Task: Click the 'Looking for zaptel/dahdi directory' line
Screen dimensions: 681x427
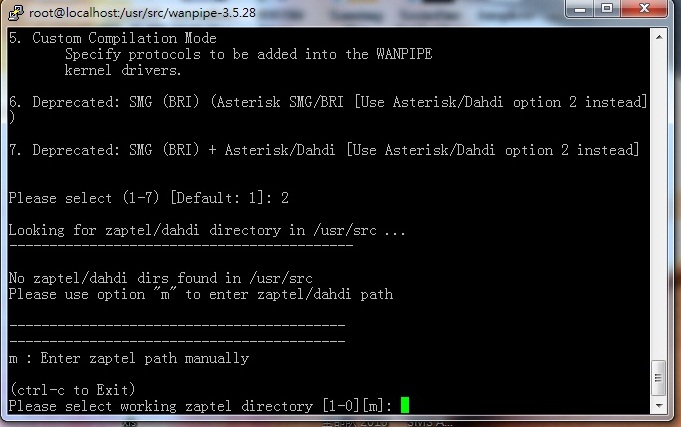Action: (207, 230)
